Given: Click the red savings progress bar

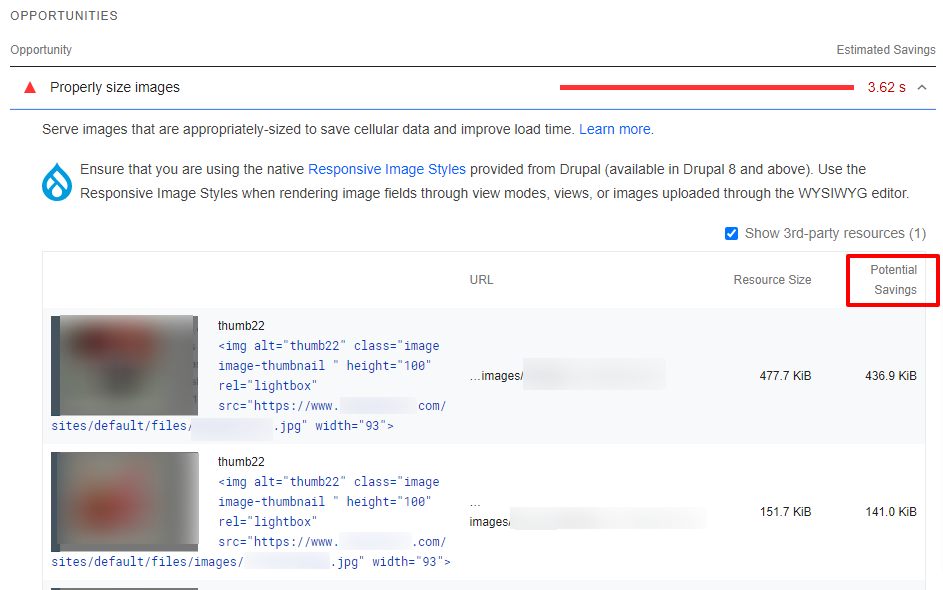Looking at the screenshot, I should pos(705,87).
